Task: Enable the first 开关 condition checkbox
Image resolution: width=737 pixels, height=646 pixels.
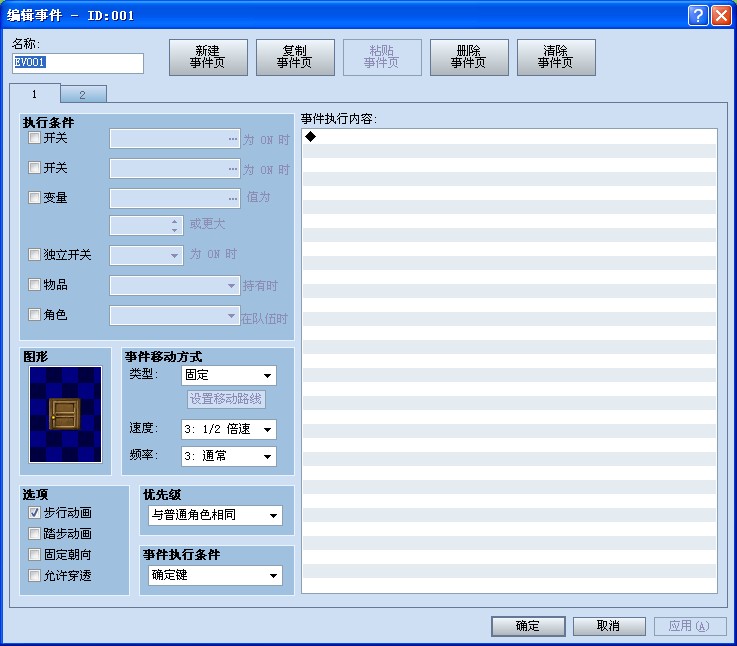Action: 34,138
